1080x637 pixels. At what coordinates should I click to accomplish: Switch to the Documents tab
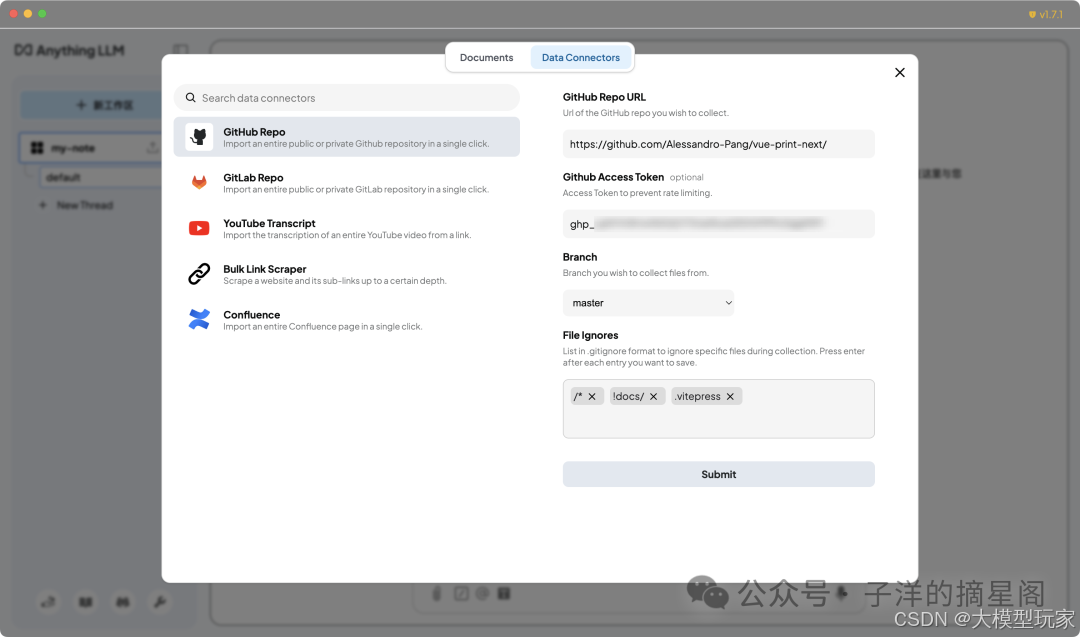coord(486,57)
